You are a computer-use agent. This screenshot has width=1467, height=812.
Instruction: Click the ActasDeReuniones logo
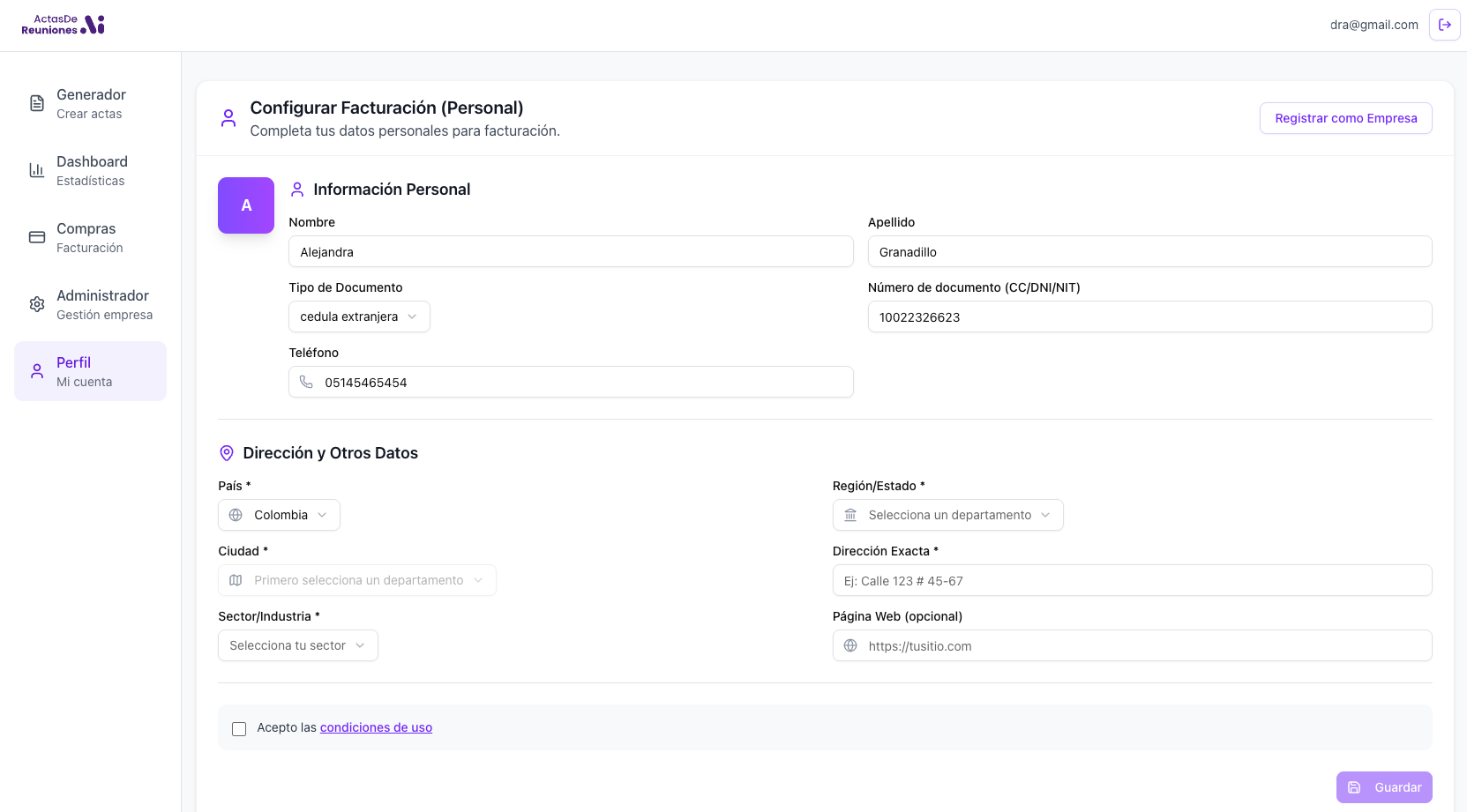coord(63,25)
